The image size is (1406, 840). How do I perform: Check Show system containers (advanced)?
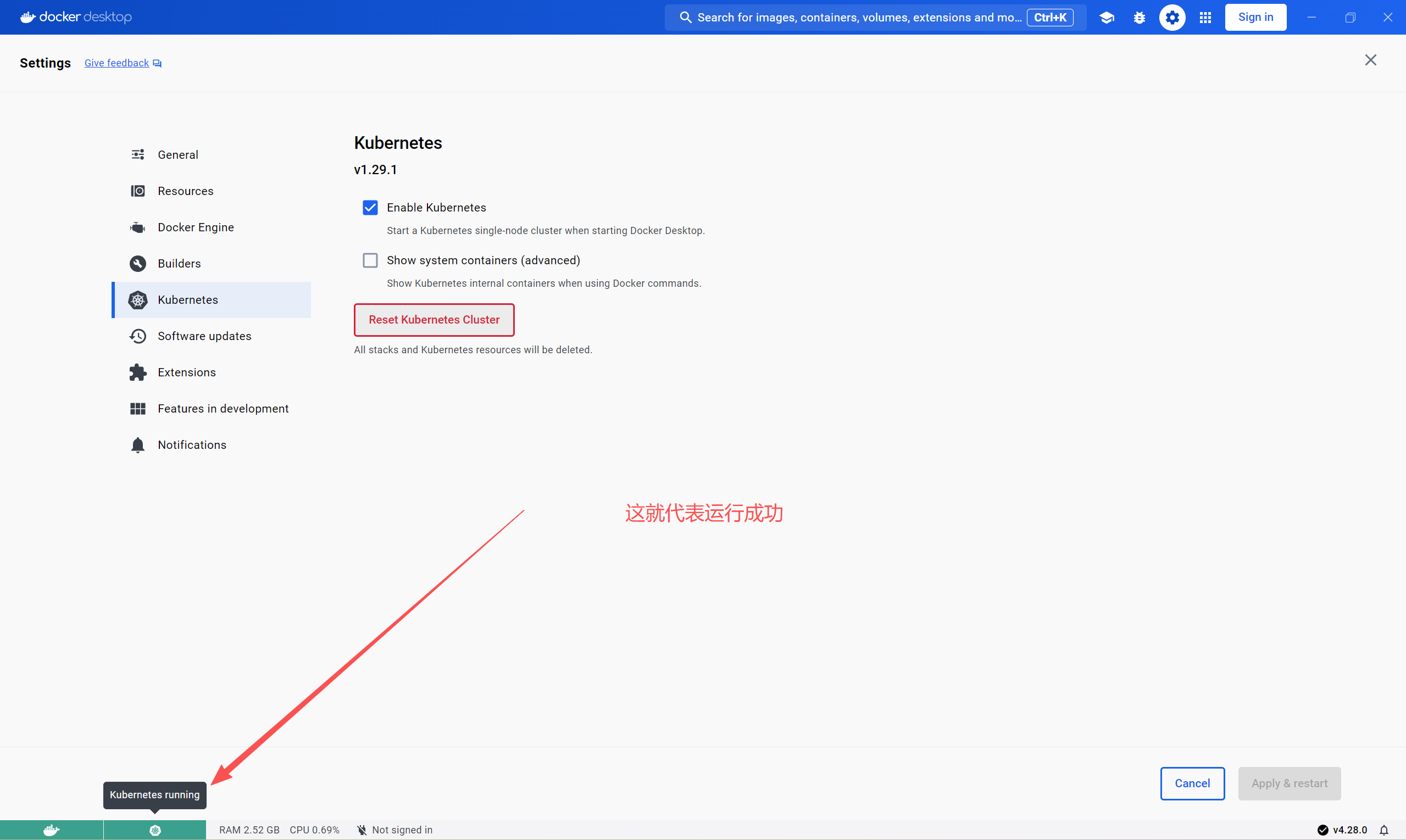(370, 260)
